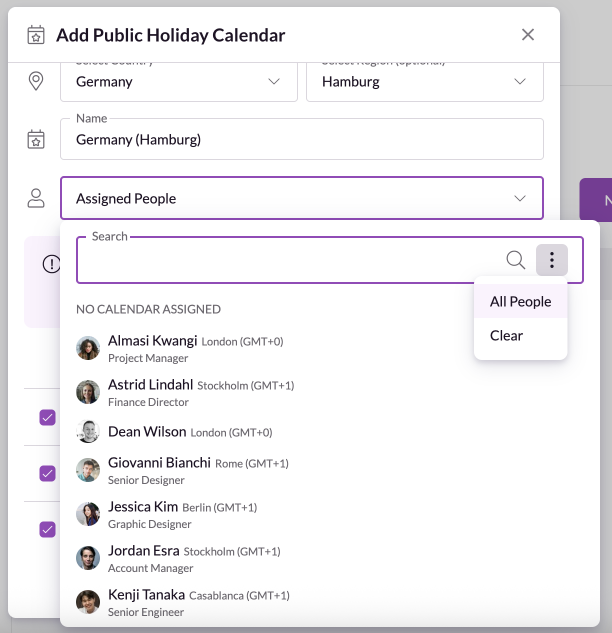Choose Clear from the options menu
The width and height of the screenshot is (612, 633).
[x=507, y=335]
